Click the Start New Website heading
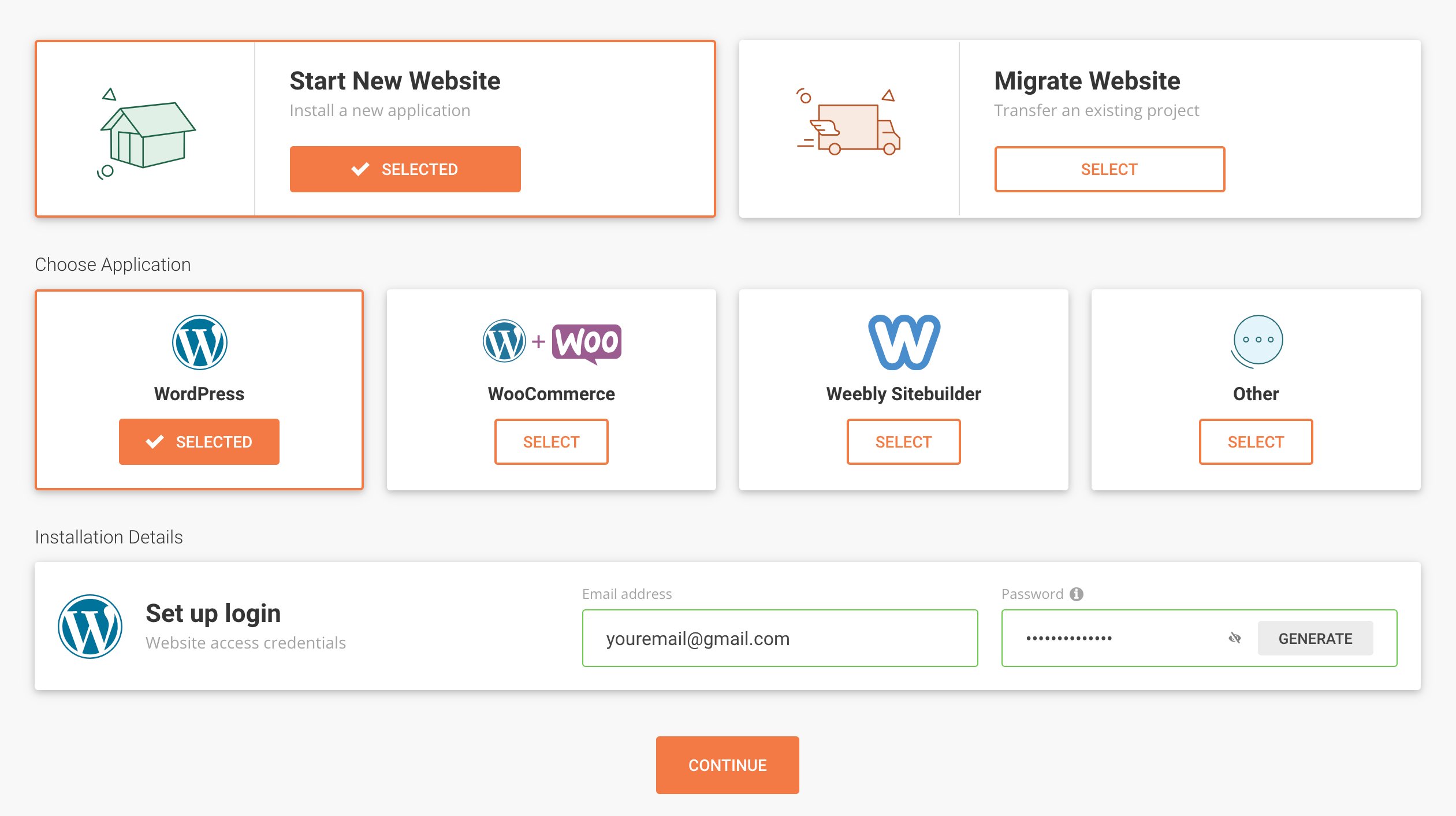Viewport: 1456px width, 816px height. click(x=395, y=81)
